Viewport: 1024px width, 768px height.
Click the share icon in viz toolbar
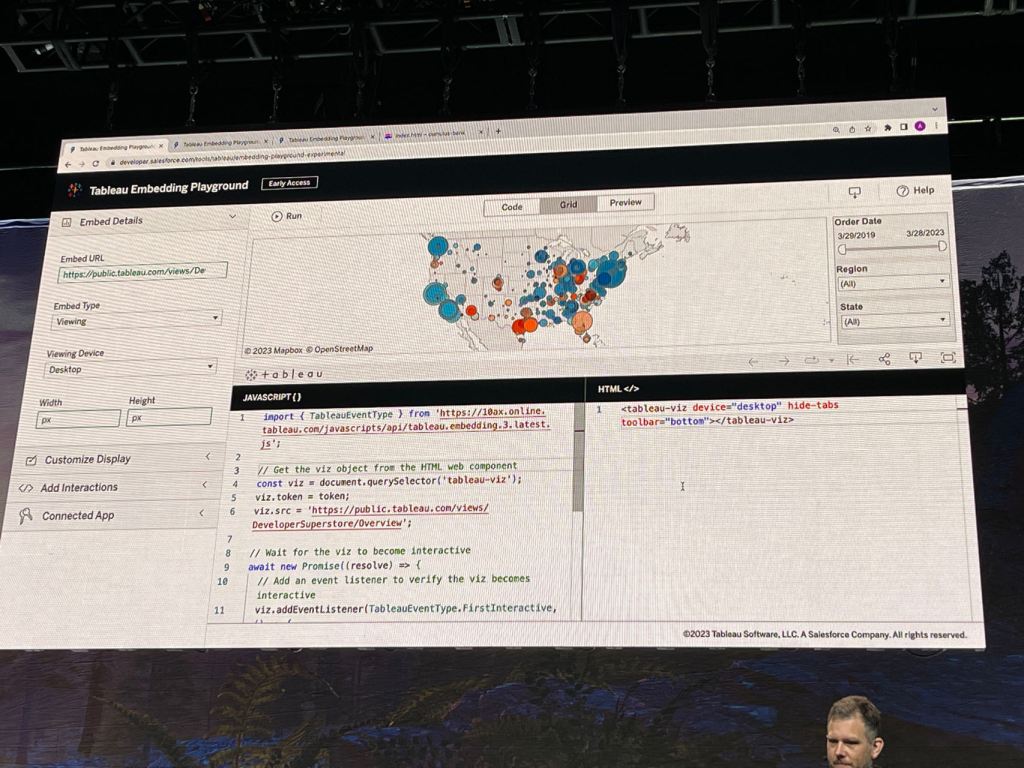(884, 359)
